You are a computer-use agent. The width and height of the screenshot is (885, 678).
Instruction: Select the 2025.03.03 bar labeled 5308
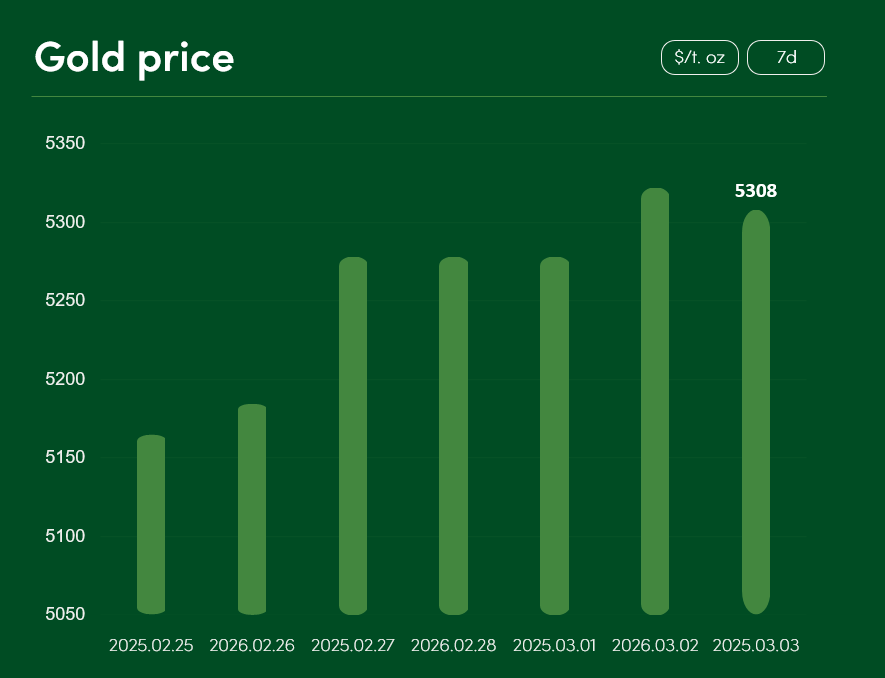756,411
